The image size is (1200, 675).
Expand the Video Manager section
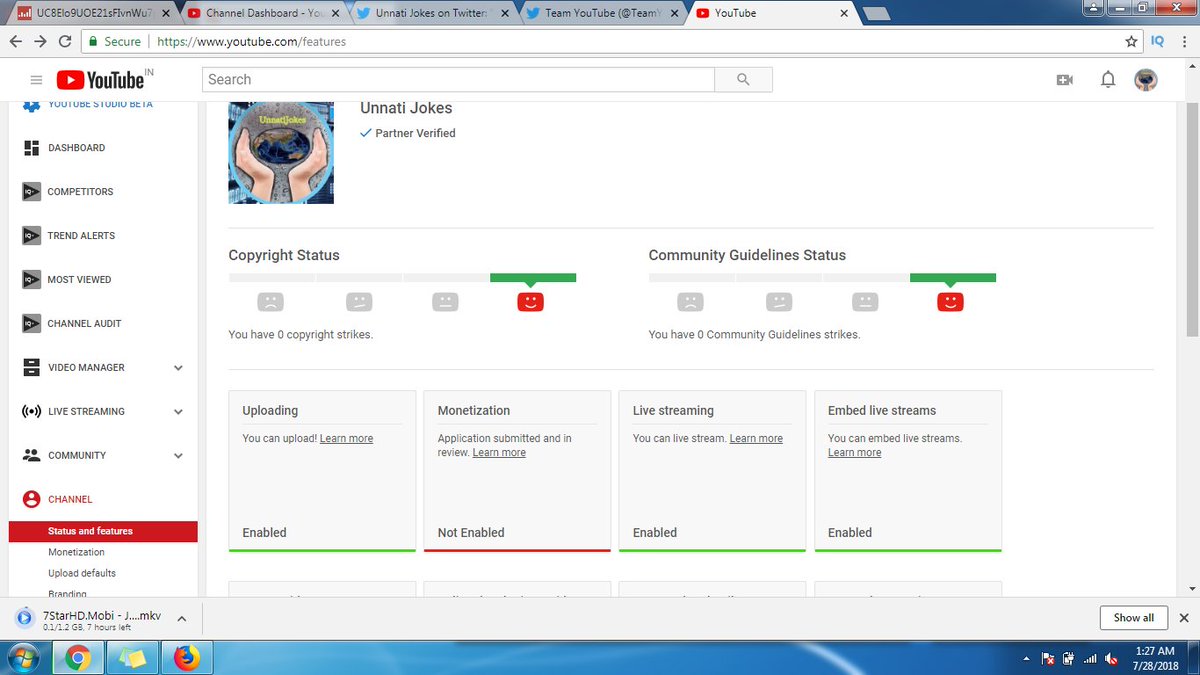coord(178,368)
